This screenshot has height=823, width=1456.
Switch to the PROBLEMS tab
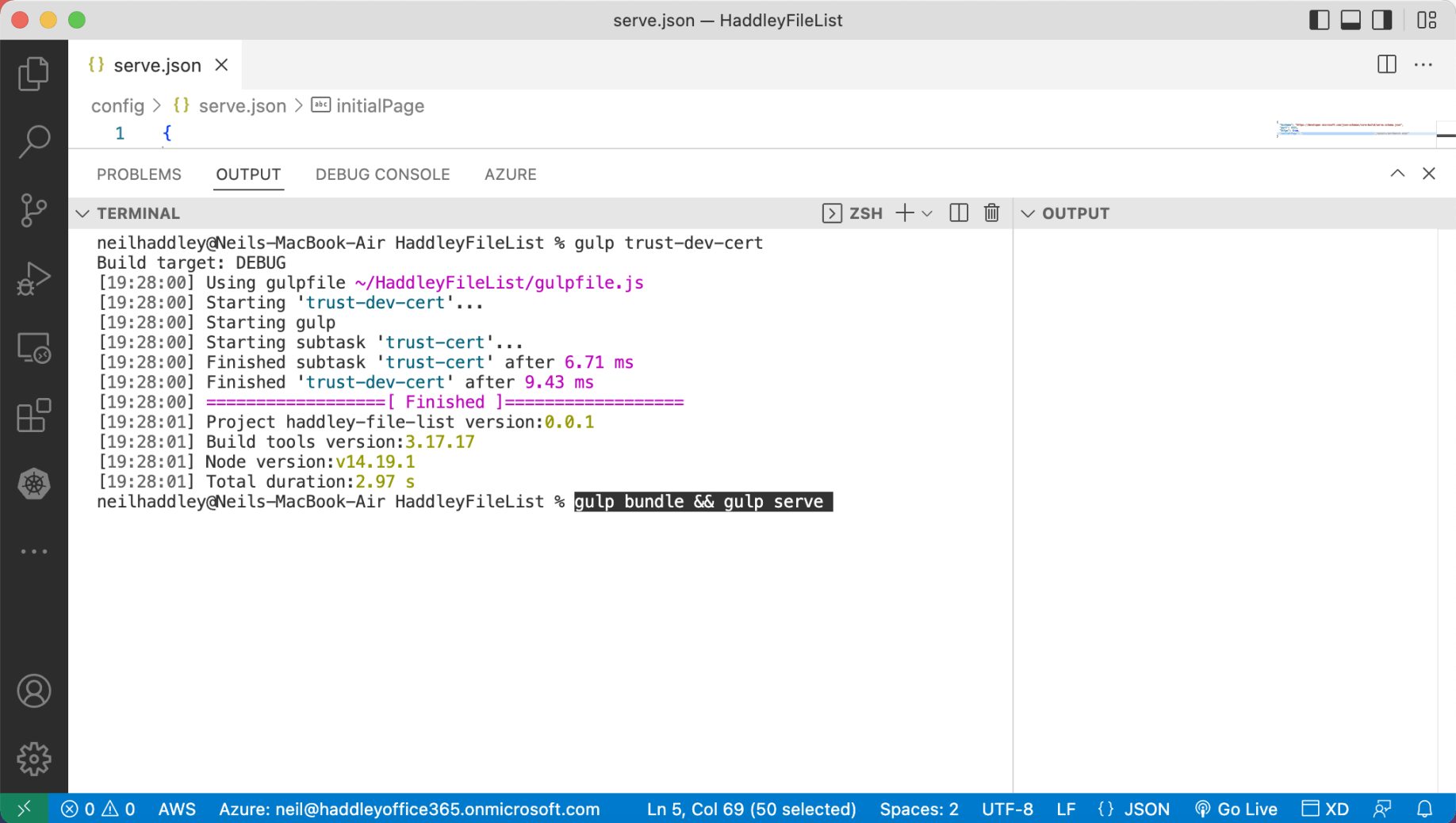coord(139,174)
